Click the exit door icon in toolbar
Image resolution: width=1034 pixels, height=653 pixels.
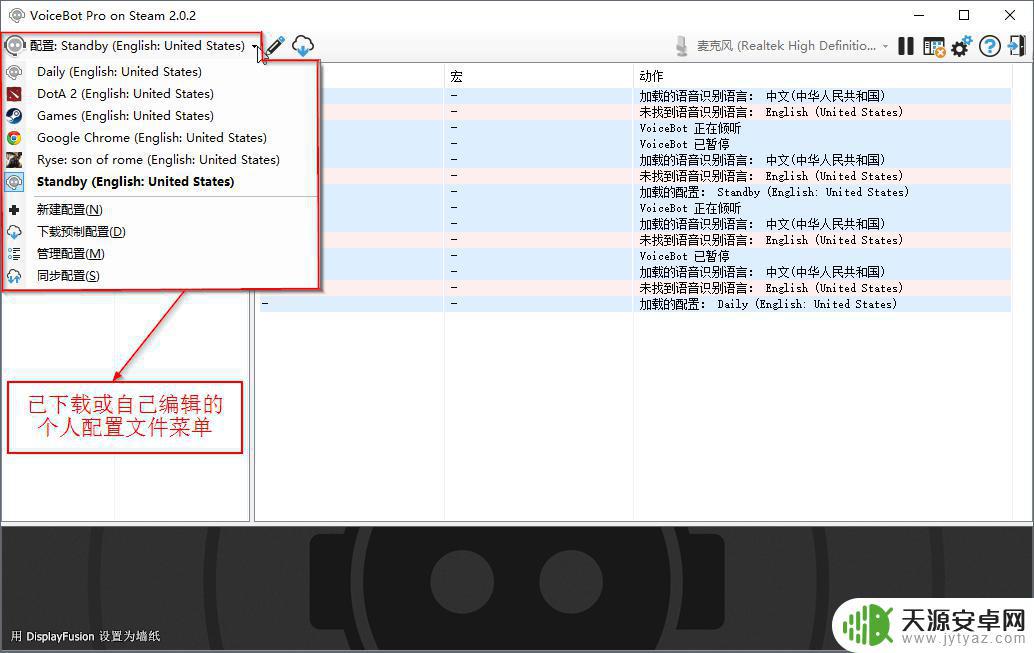[x=1017, y=46]
